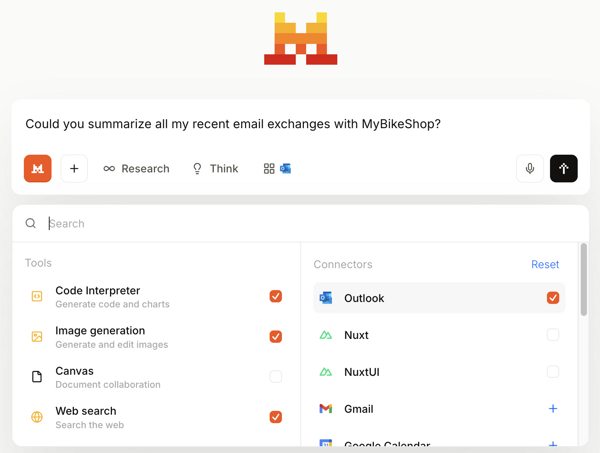Click the Image generation icon
This screenshot has width=600, height=453.
[x=37, y=336]
